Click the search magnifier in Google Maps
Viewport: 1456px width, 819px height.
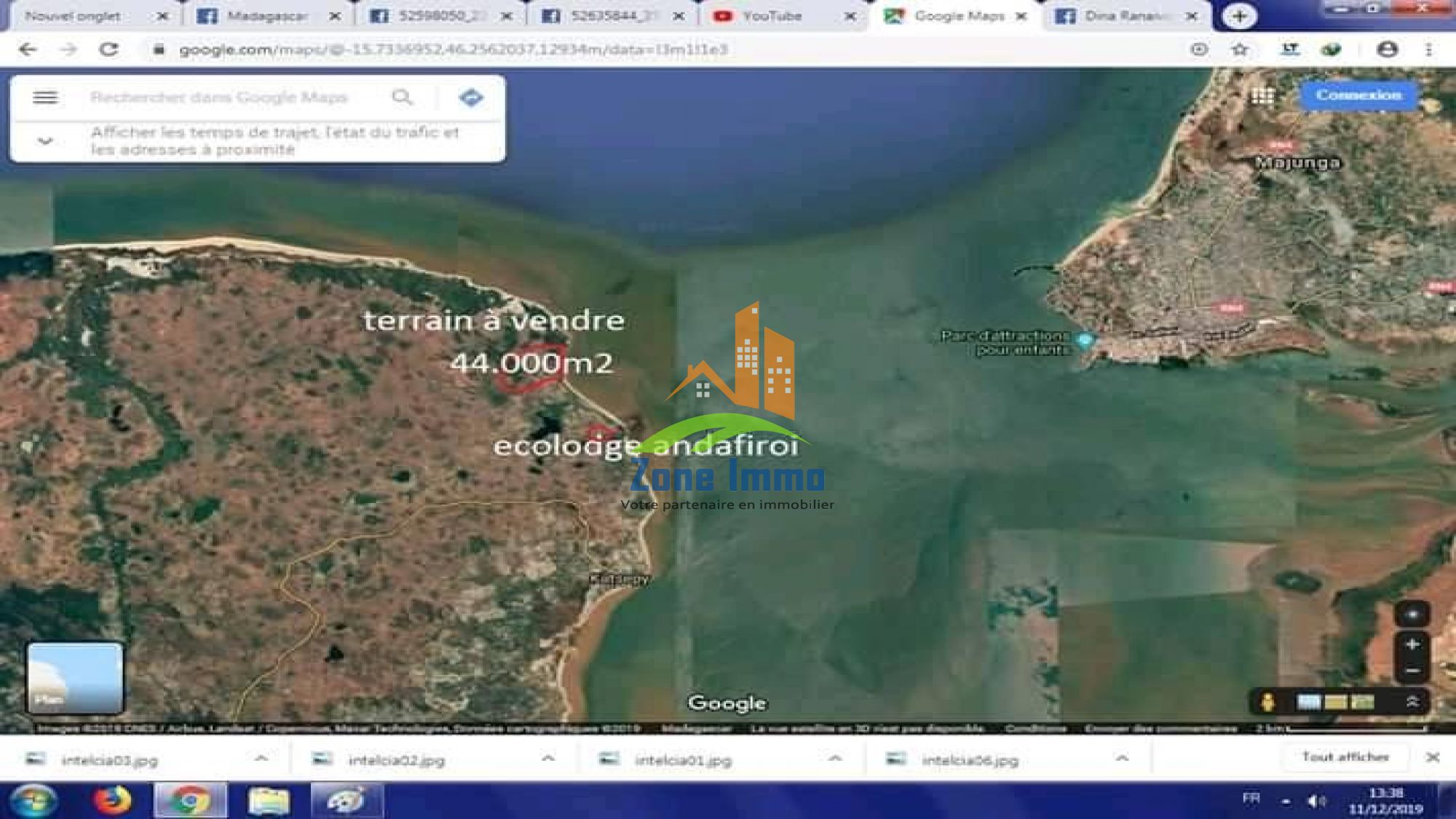coord(403,96)
